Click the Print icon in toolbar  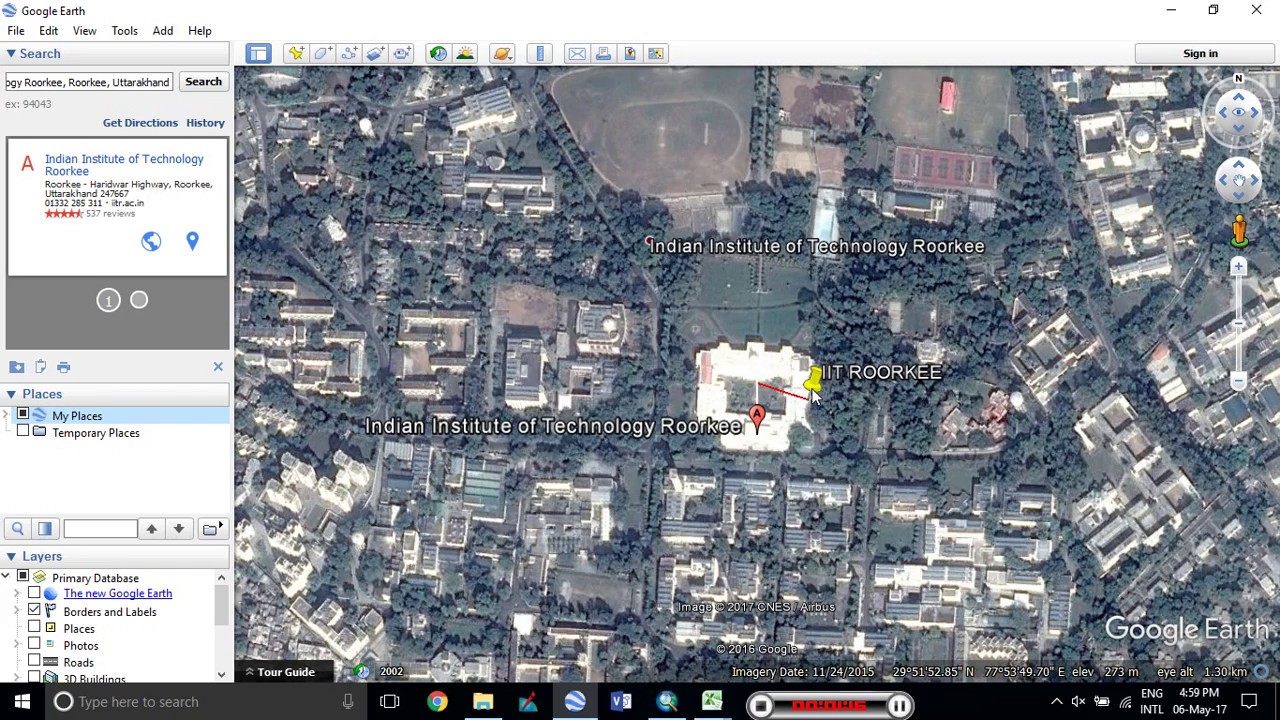tap(603, 53)
